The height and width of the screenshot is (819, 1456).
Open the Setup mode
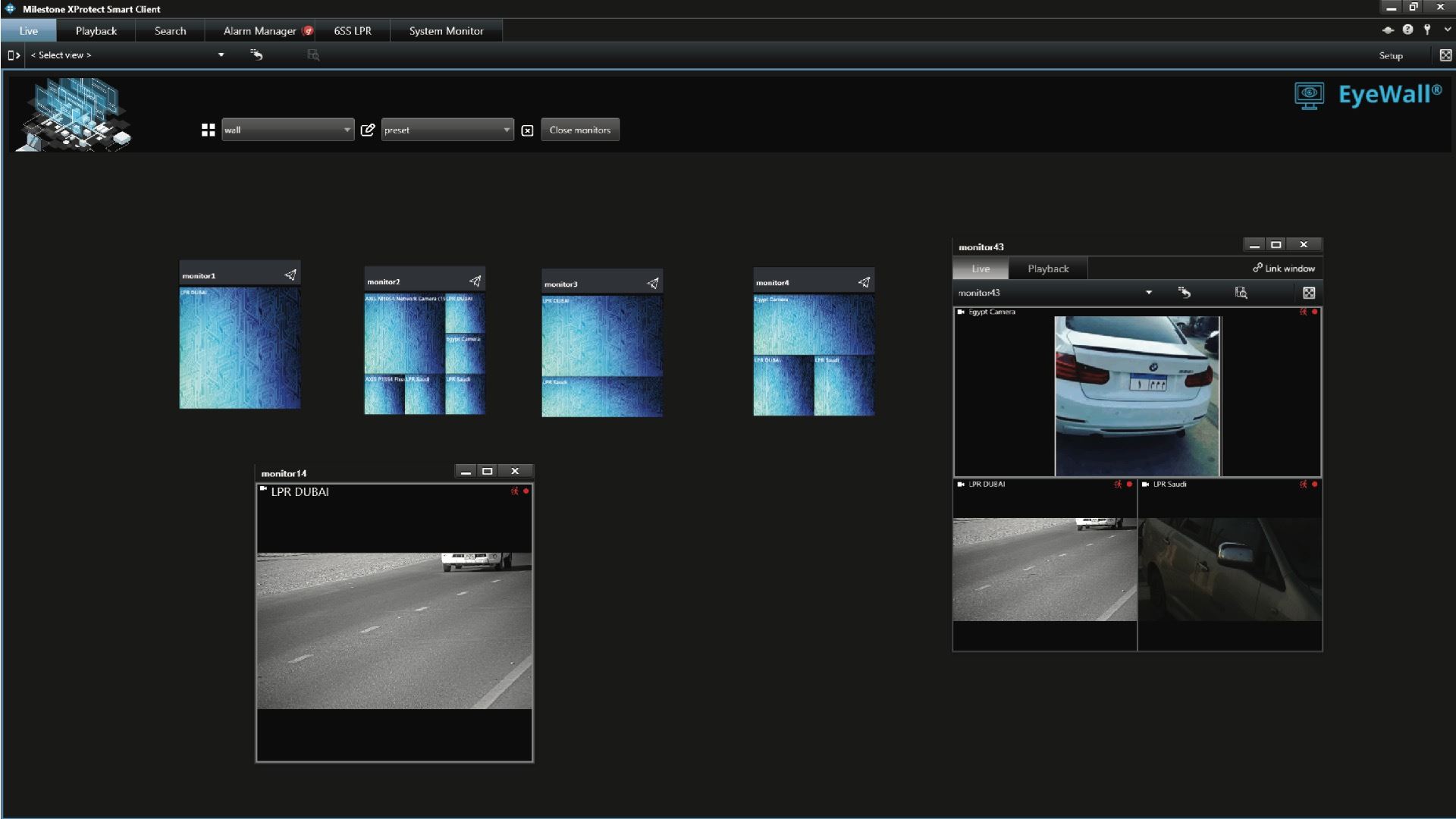(x=1391, y=55)
